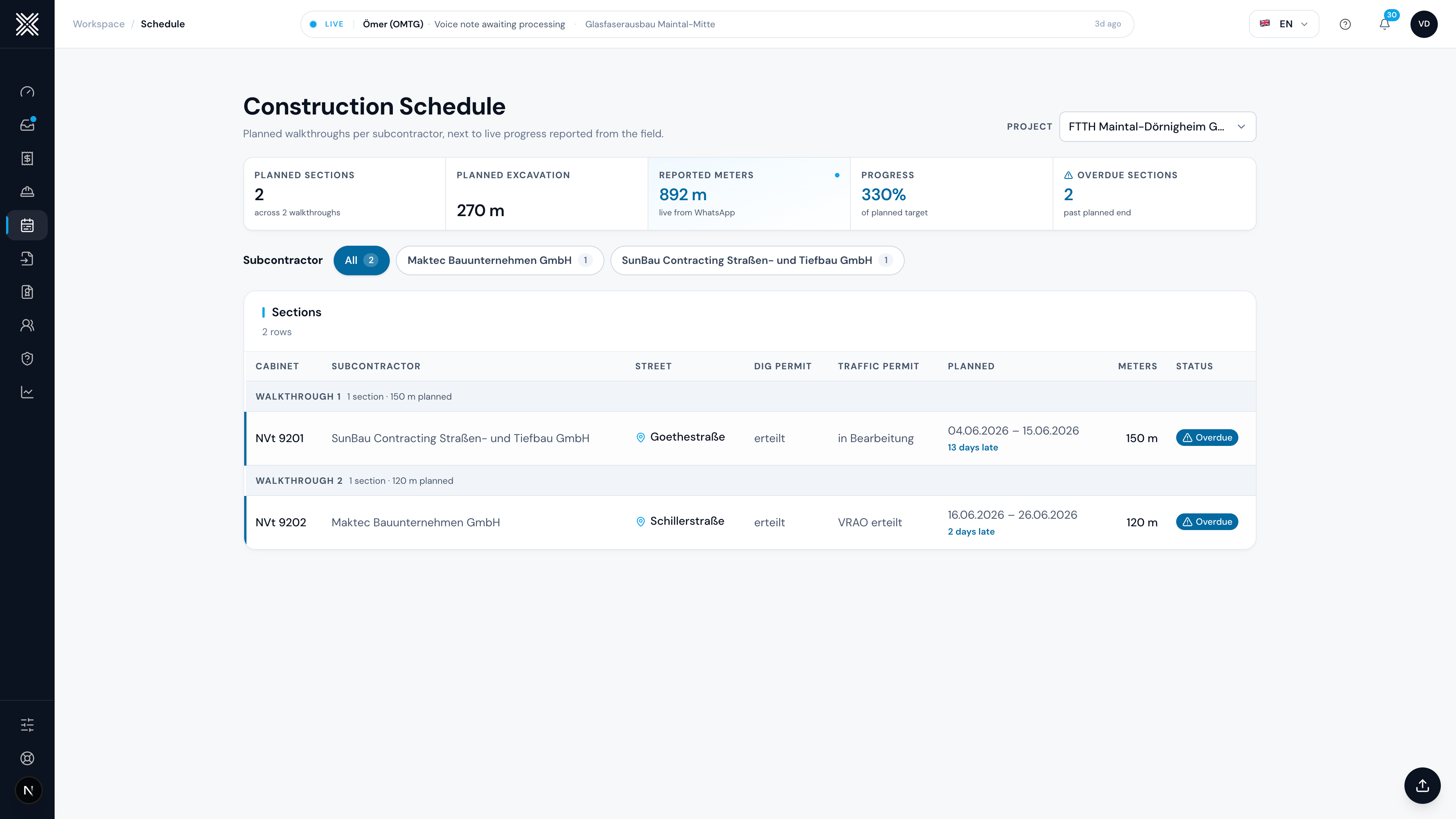Open the hard hat icon in sidebar

27,191
